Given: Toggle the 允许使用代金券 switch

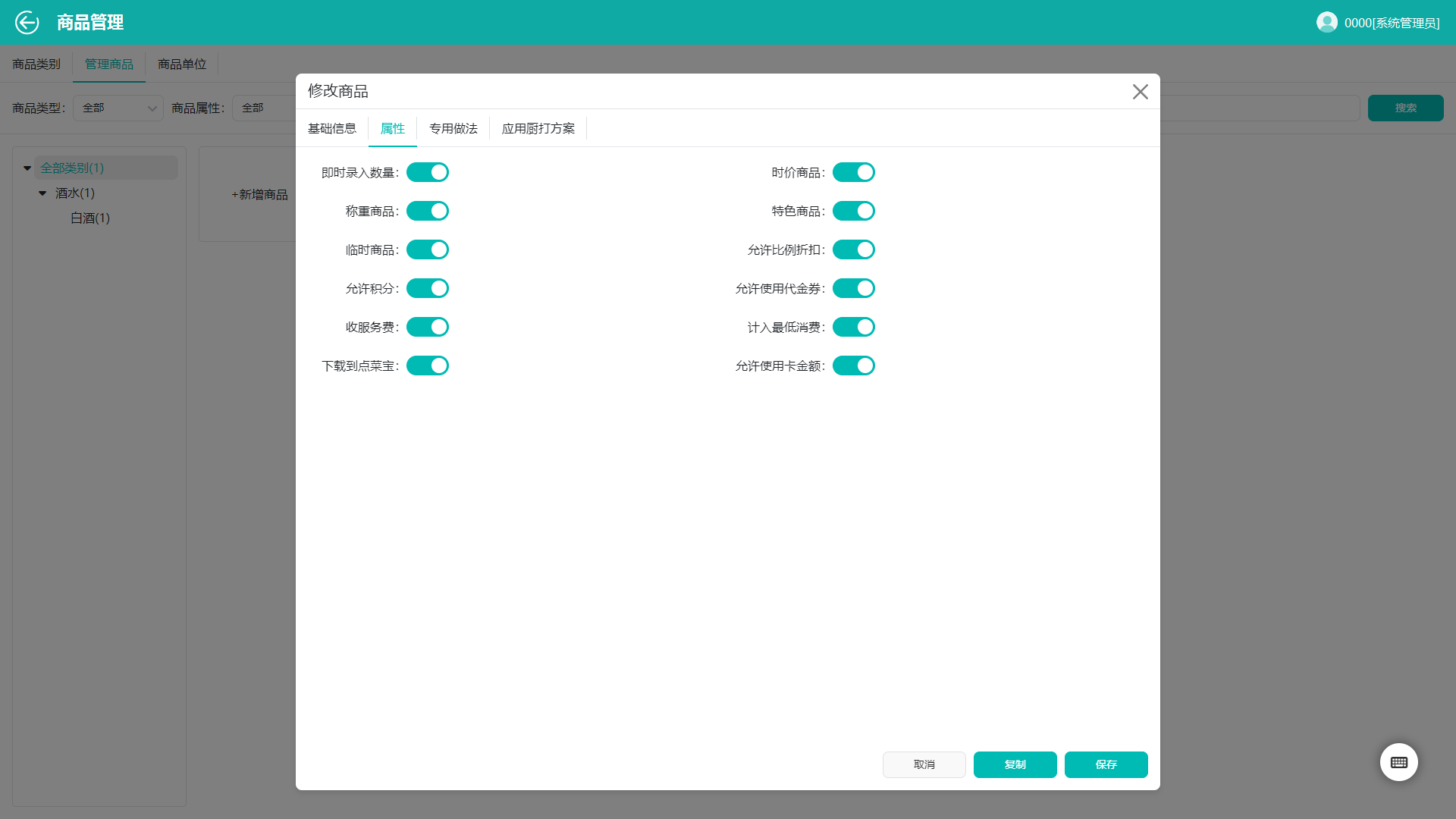Looking at the screenshot, I should pos(854,288).
